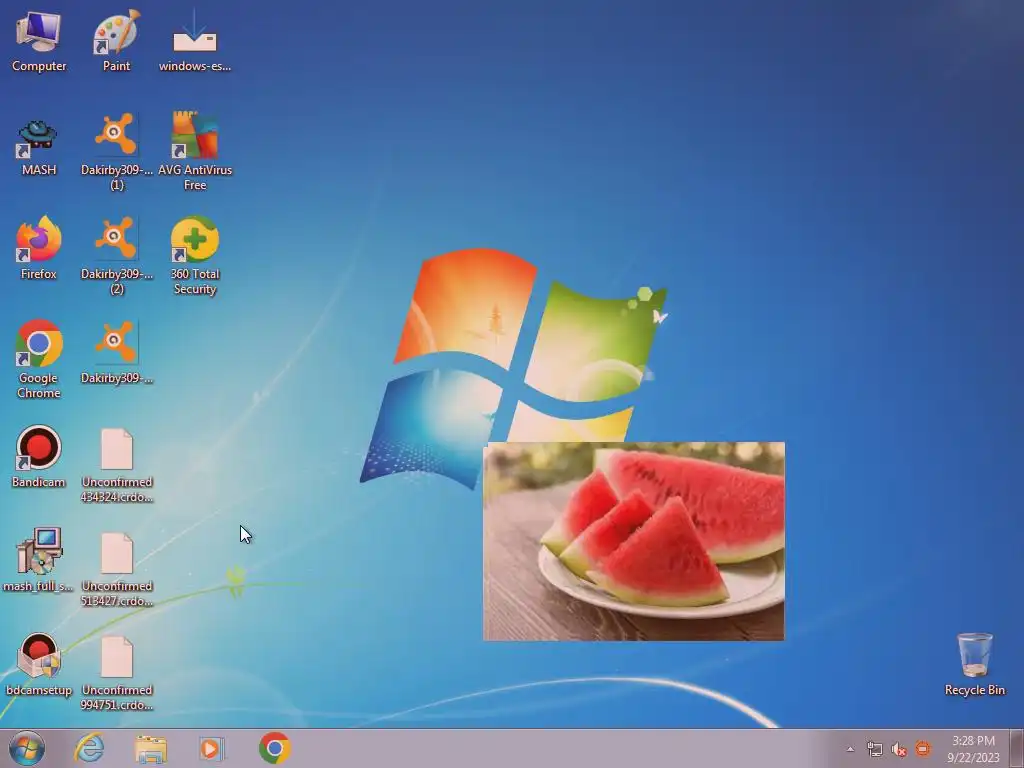Screen dimensions: 1024x768
Task: Launch Internet Explorer from the taskbar
Action: coord(89,748)
